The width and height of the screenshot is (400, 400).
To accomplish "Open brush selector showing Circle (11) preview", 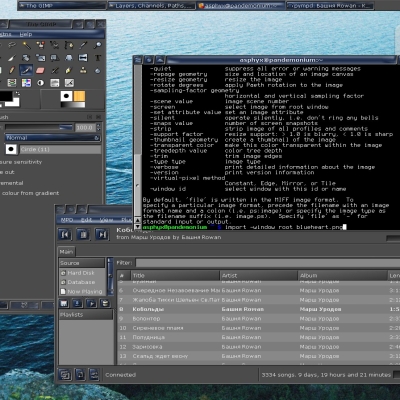I will pos(11,149).
